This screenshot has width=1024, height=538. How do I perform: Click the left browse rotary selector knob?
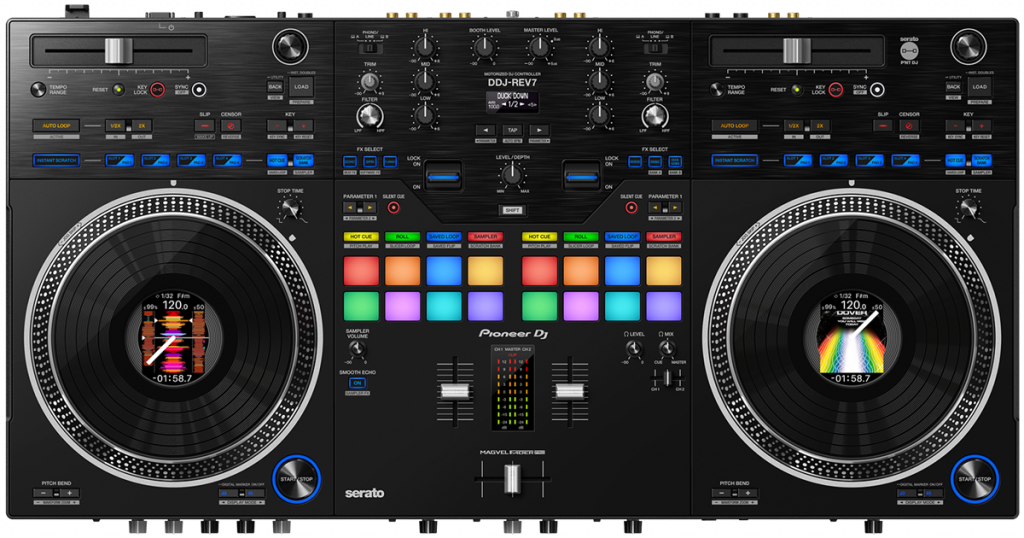(x=289, y=46)
